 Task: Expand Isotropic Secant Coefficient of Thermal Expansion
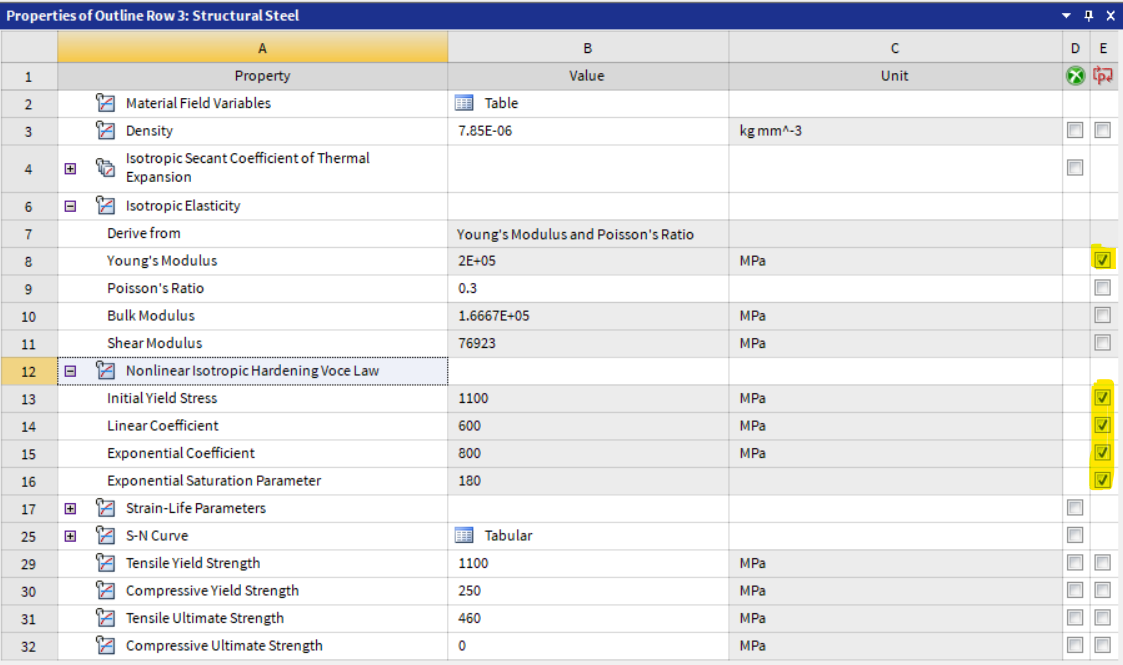[69, 167]
